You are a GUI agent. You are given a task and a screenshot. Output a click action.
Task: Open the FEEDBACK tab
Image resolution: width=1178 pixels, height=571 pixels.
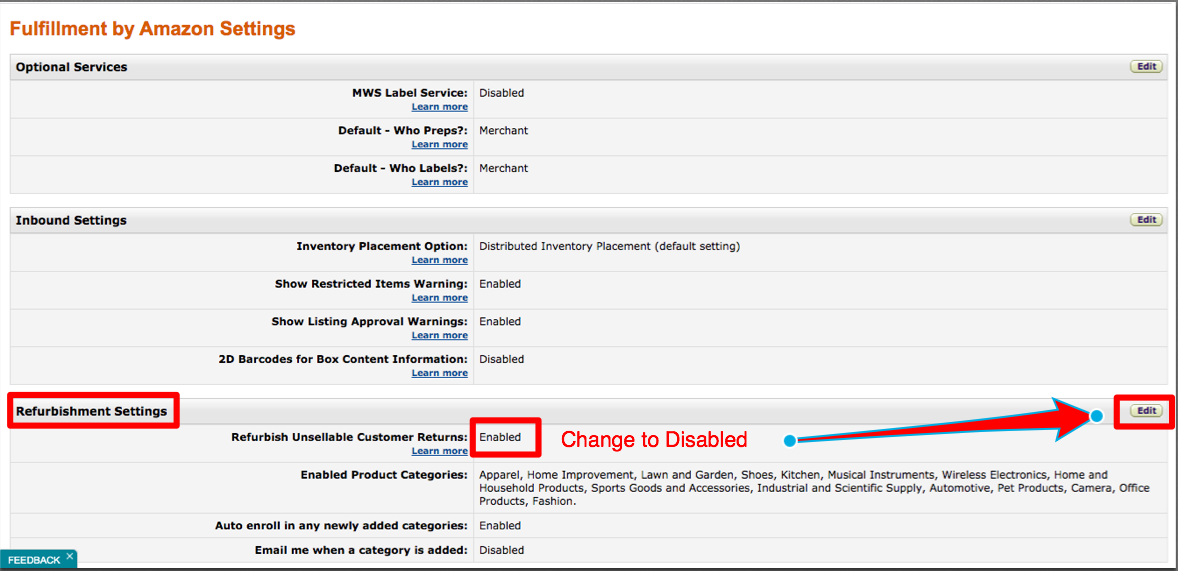(35, 560)
